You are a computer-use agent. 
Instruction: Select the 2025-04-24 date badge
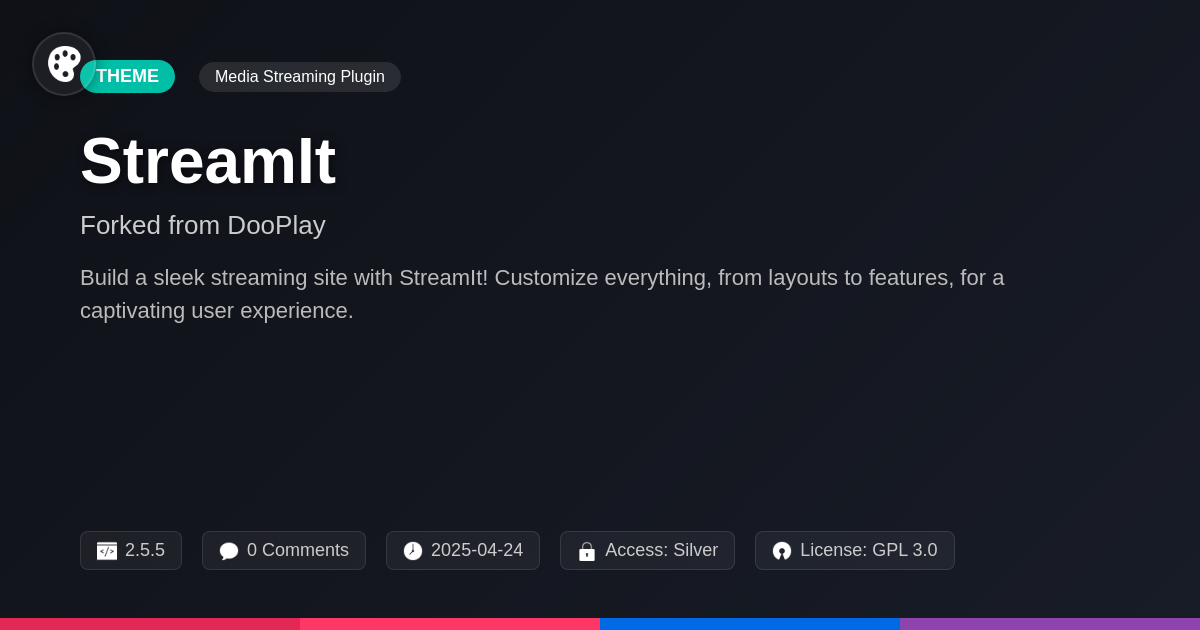point(463,551)
